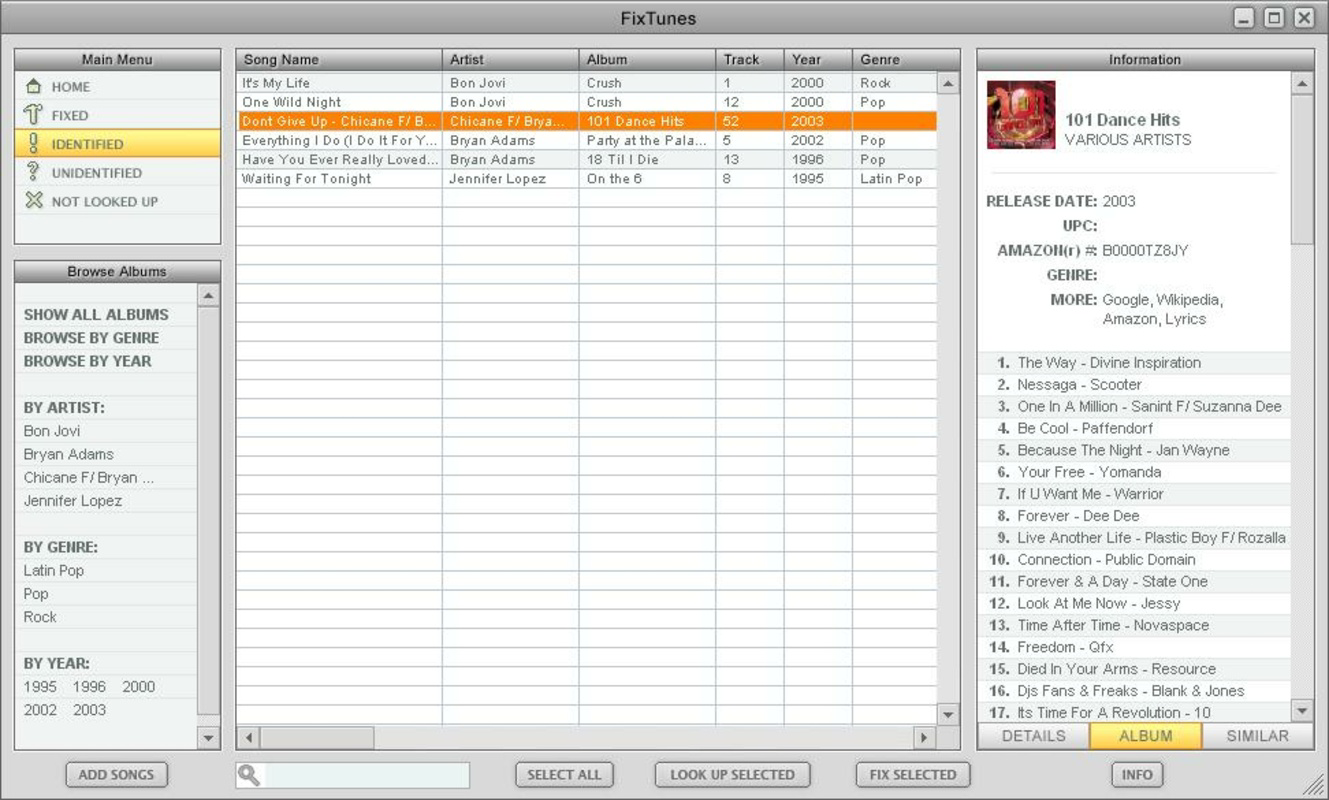Click BROWSE BY GENRE
Screen dimensions: 1329x800
click(x=91, y=338)
